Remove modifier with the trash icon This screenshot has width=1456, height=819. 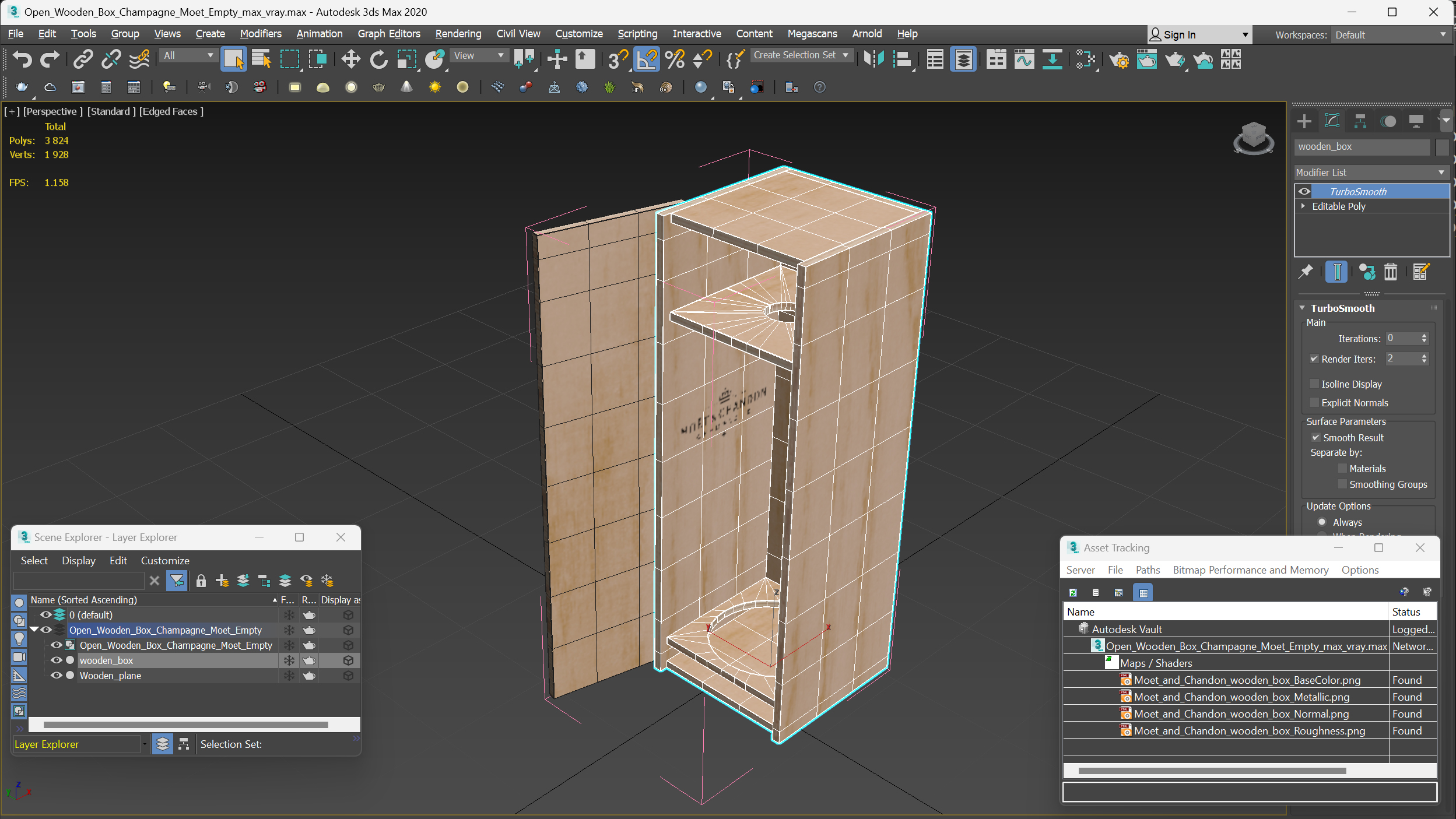[x=1391, y=272]
